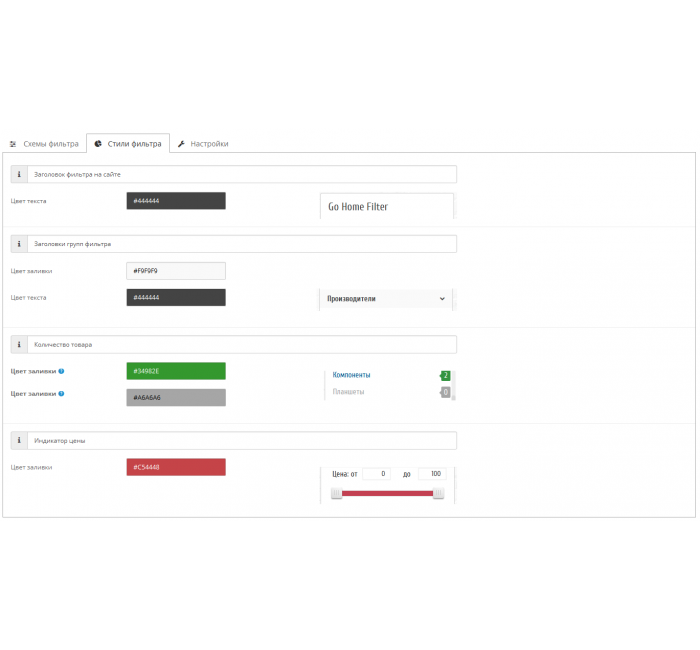Expand the Производители preview dropdown
The image size is (700, 650).
coord(386,299)
